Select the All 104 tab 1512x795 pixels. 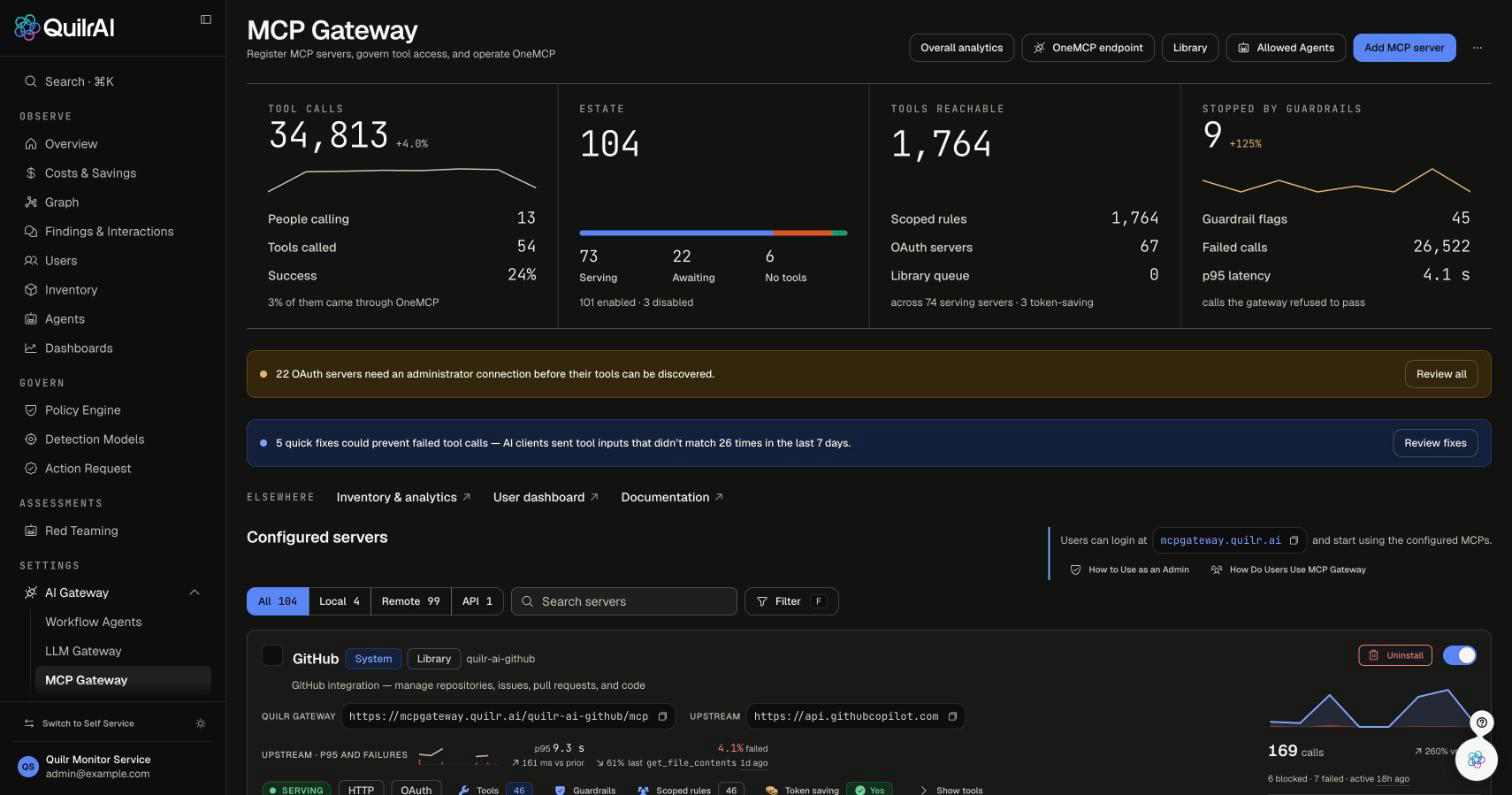click(278, 601)
